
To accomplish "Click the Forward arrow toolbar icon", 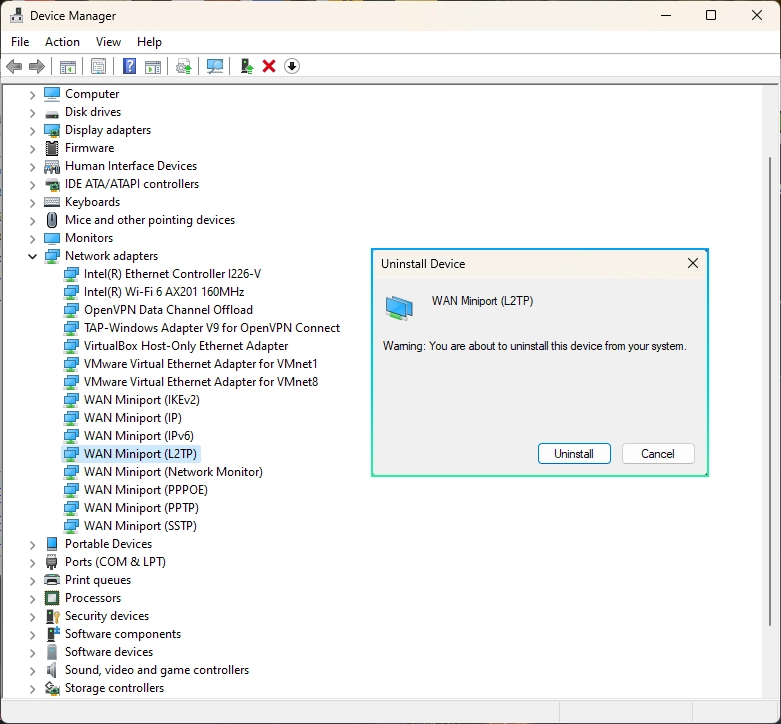I will [x=37, y=66].
